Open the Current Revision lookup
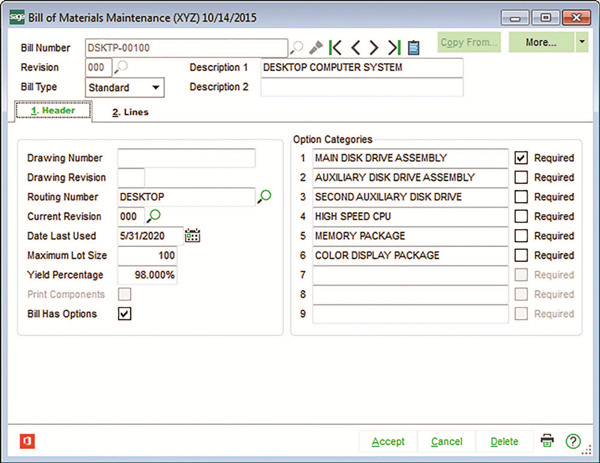The width and height of the screenshot is (600, 463). (x=153, y=216)
